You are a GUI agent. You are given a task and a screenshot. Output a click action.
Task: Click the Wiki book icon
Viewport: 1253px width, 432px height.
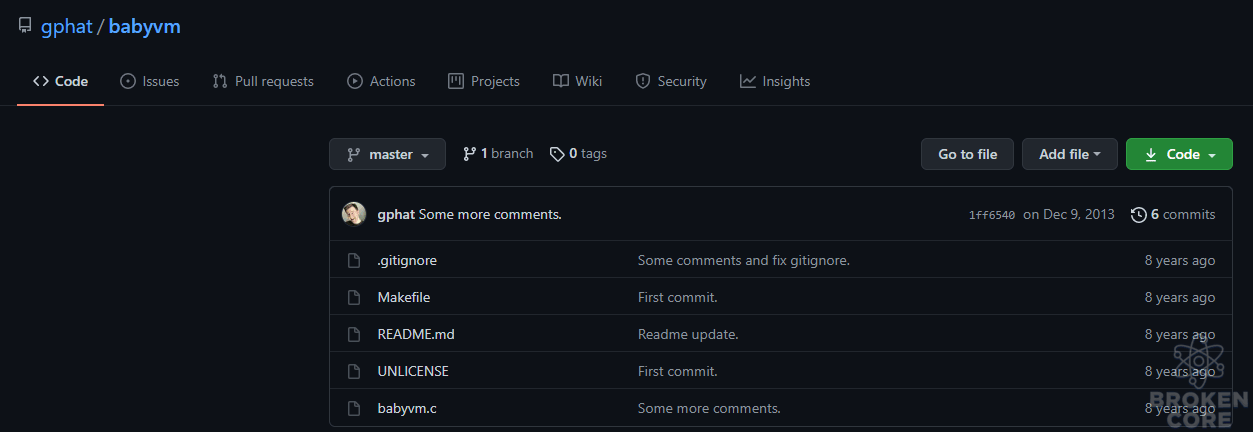[561, 81]
